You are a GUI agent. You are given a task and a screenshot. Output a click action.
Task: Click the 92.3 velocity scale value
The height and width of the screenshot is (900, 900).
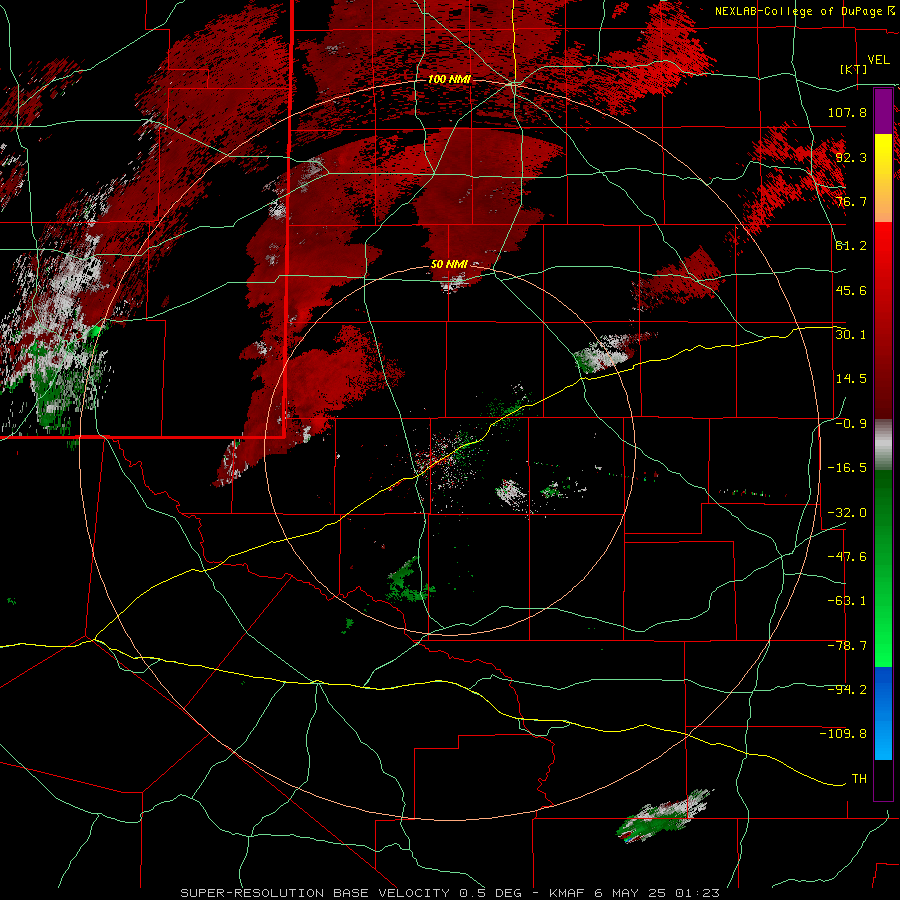click(851, 157)
